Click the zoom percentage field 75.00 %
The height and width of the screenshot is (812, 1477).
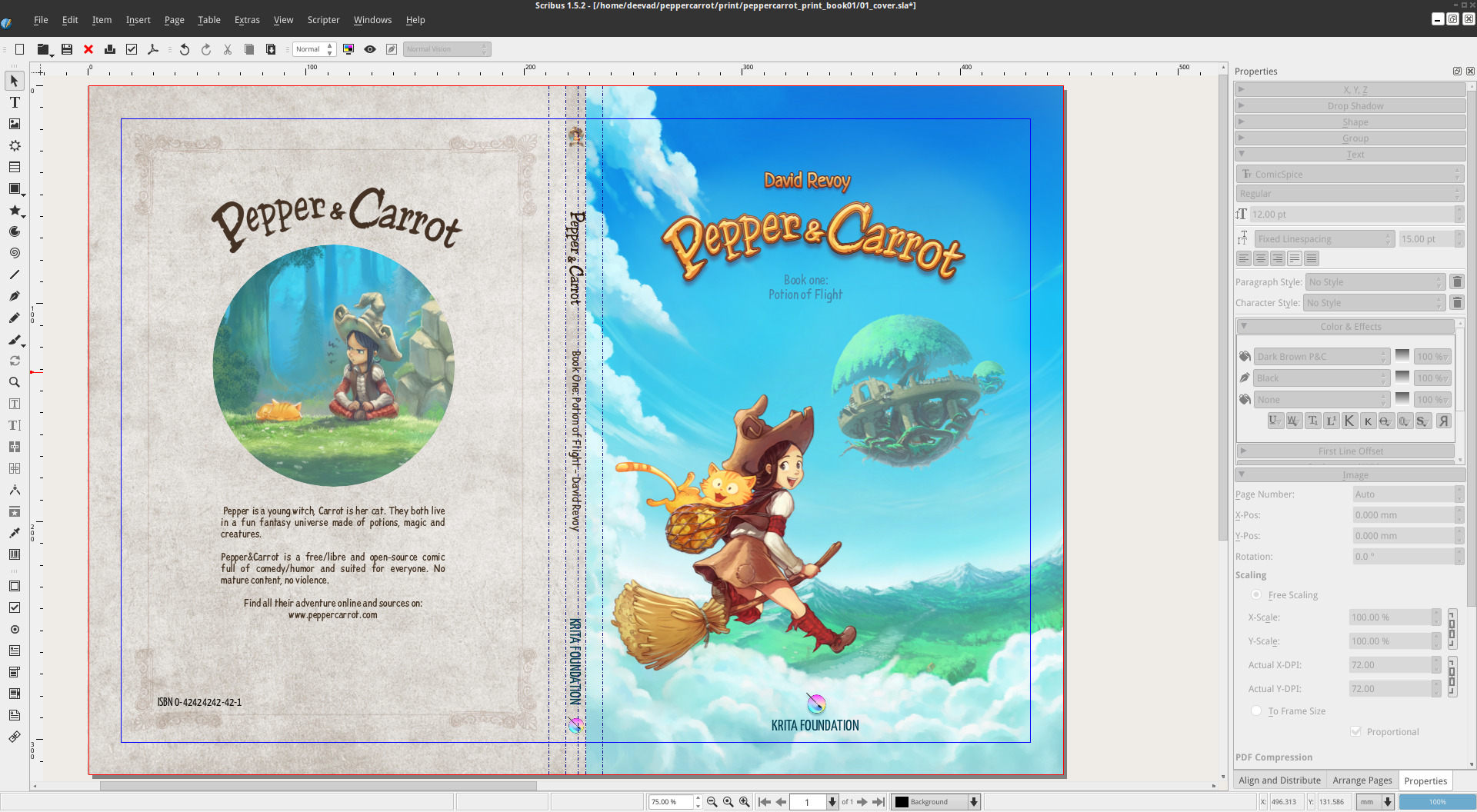point(672,802)
